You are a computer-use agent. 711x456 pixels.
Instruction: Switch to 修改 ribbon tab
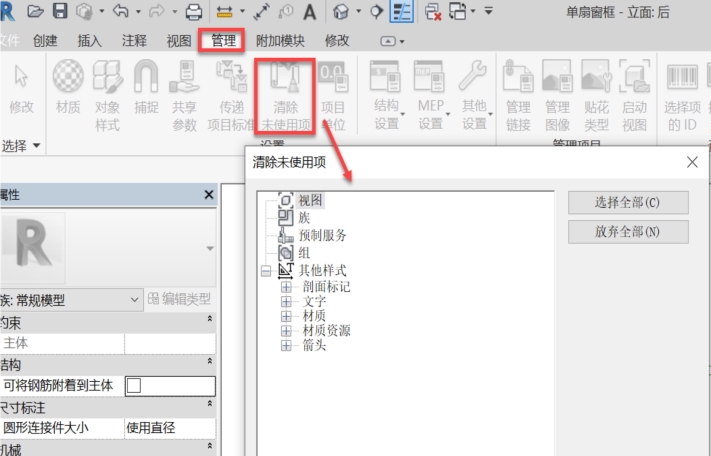click(337, 41)
